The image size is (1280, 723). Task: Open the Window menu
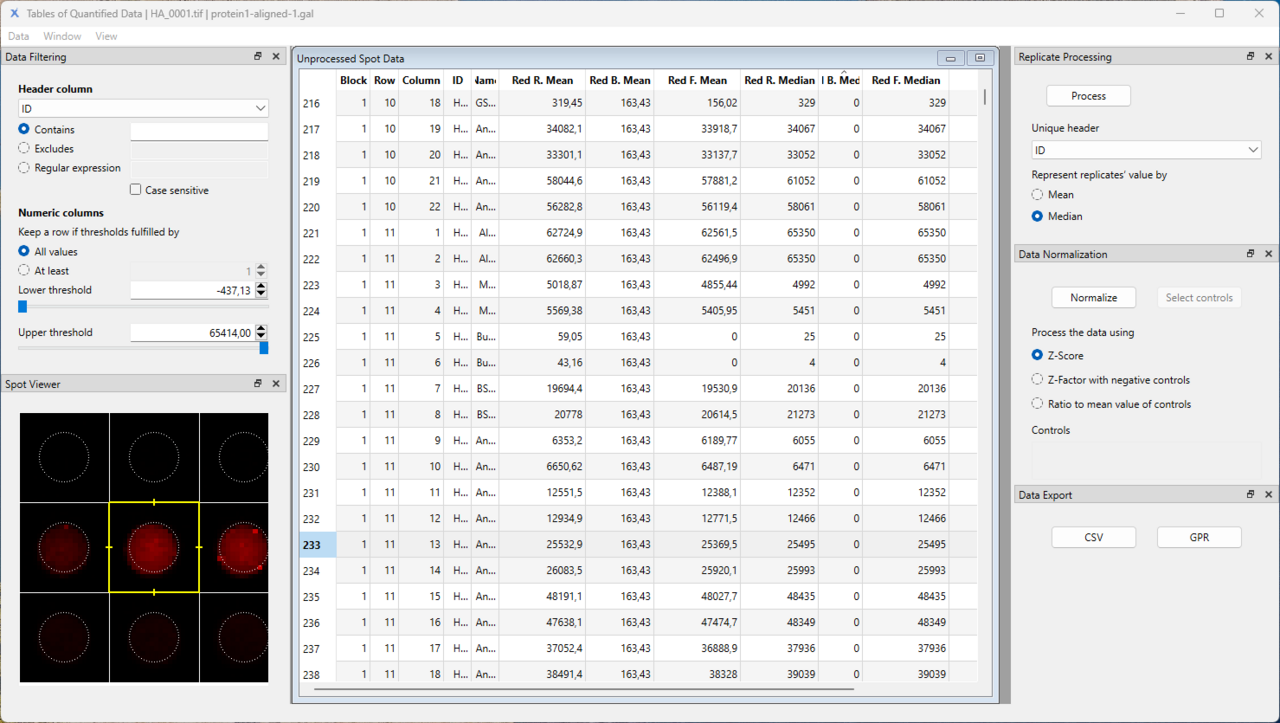click(62, 35)
